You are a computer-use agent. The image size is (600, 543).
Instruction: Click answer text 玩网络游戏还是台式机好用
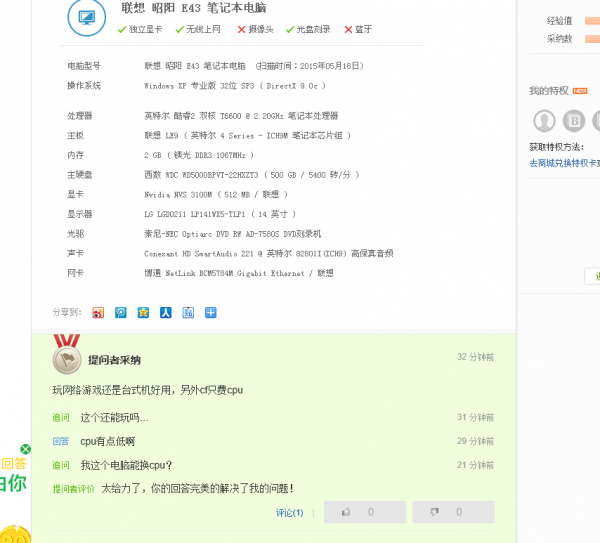[x=148, y=390]
